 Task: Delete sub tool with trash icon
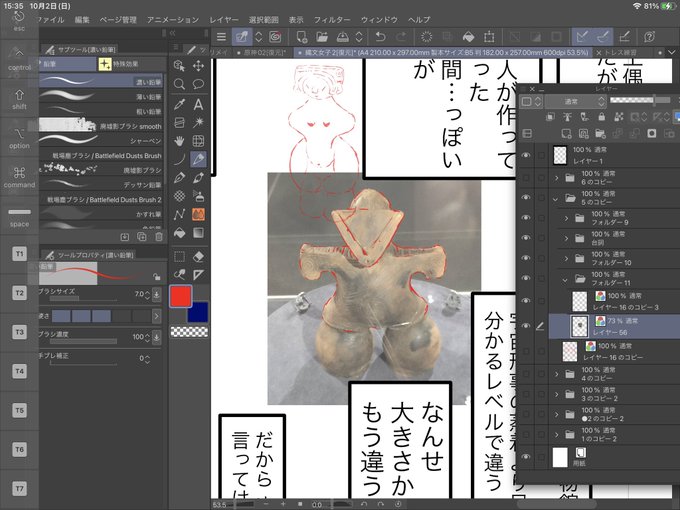coord(159,237)
